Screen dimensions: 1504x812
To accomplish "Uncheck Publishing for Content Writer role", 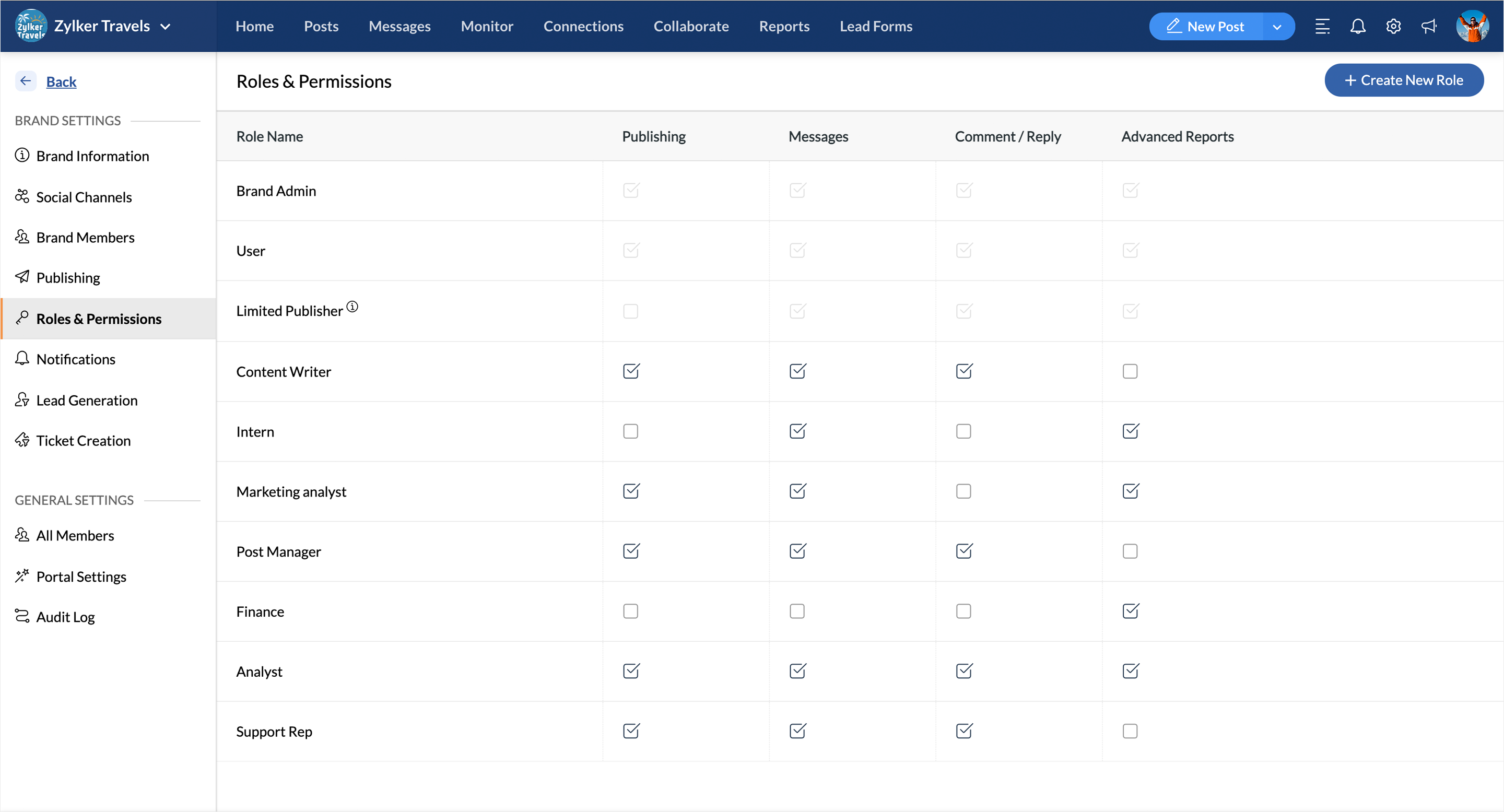I will 630,371.
